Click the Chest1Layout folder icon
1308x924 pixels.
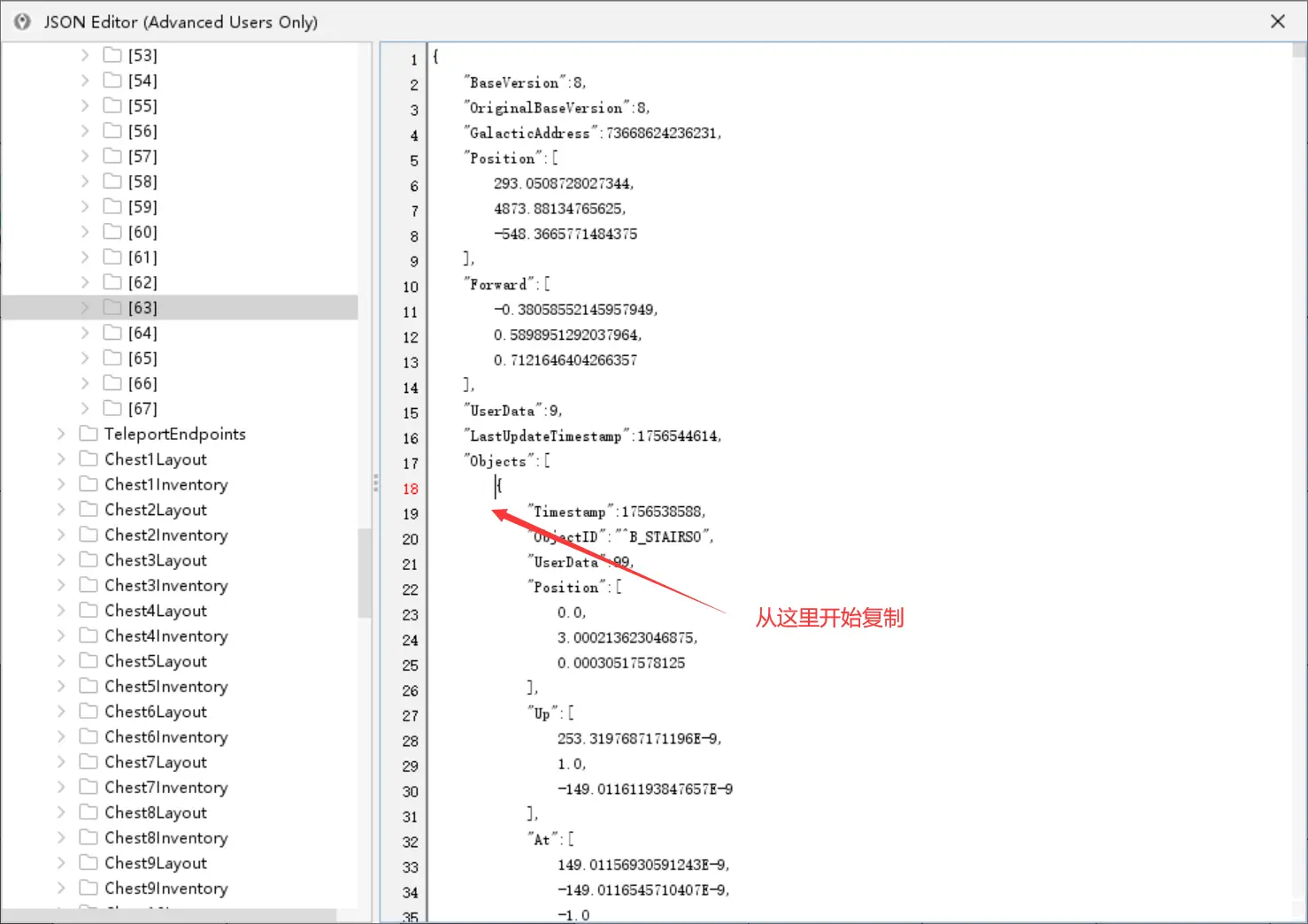coord(88,458)
